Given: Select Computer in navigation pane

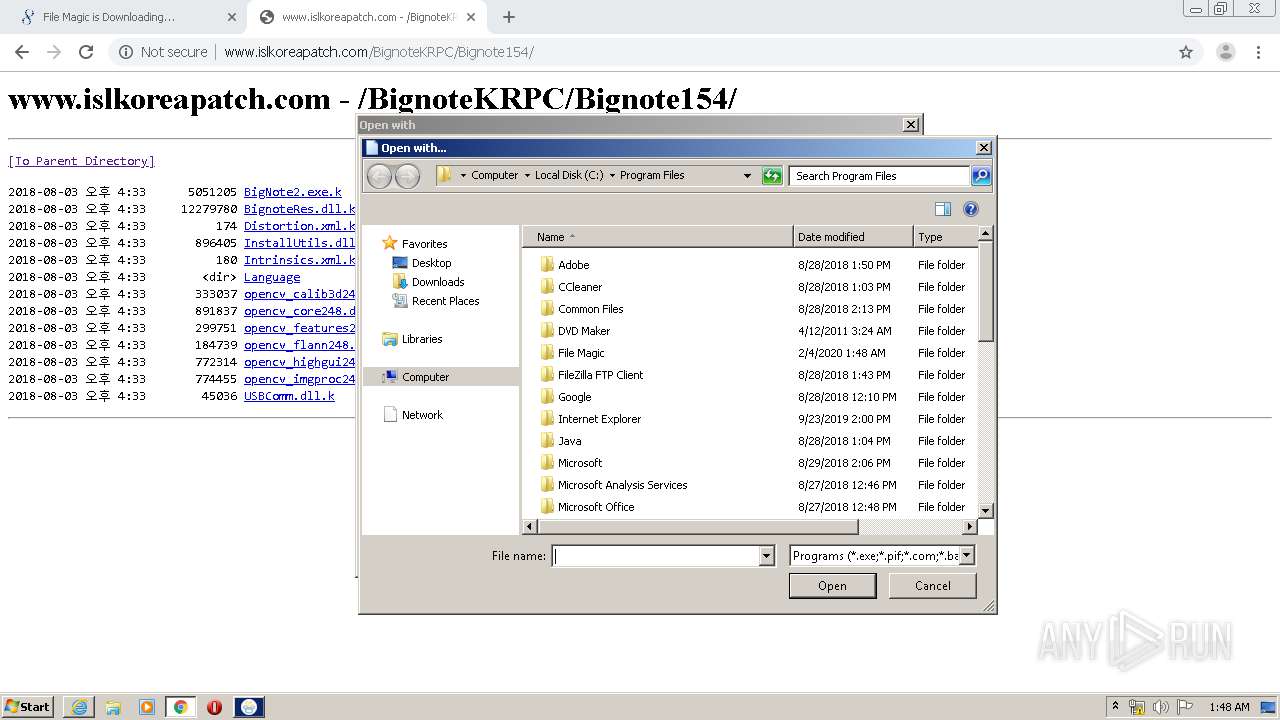Looking at the screenshot, I should (x=425, y=377).
